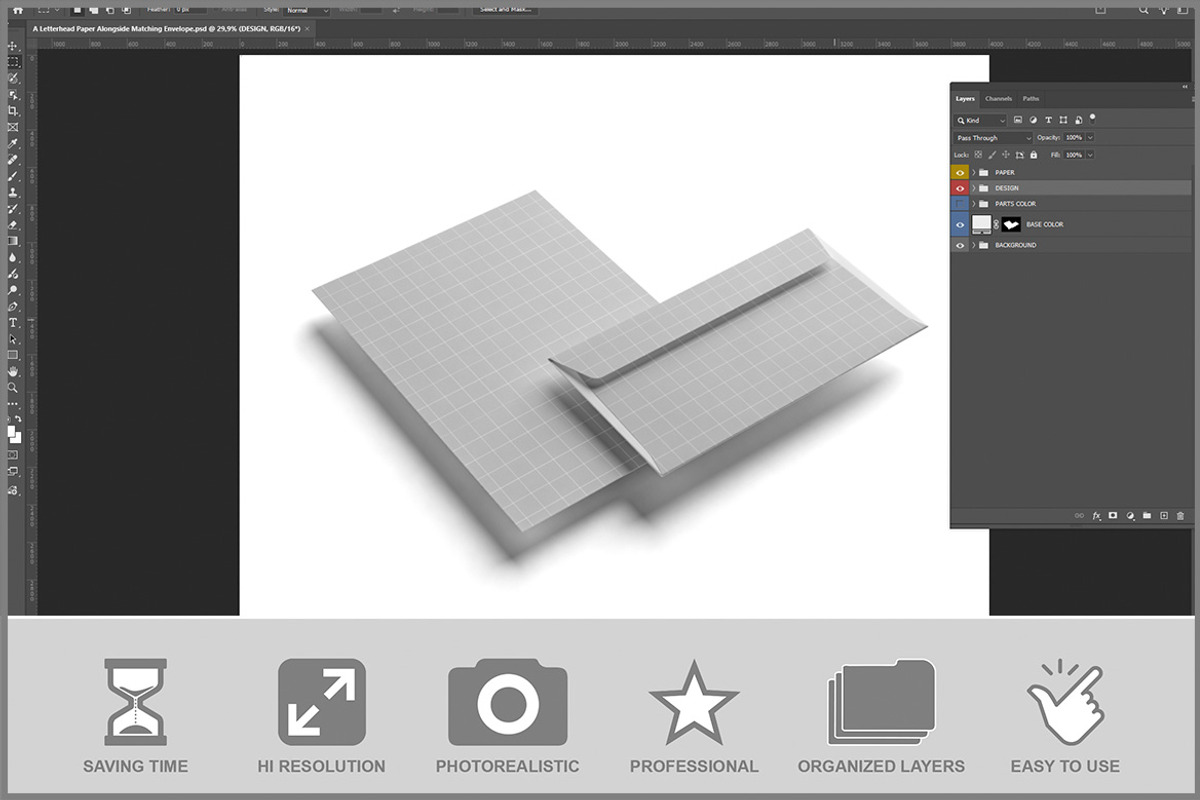Select the Object Selection tool
Screen dimensions: 1200x800
point(14,95)
